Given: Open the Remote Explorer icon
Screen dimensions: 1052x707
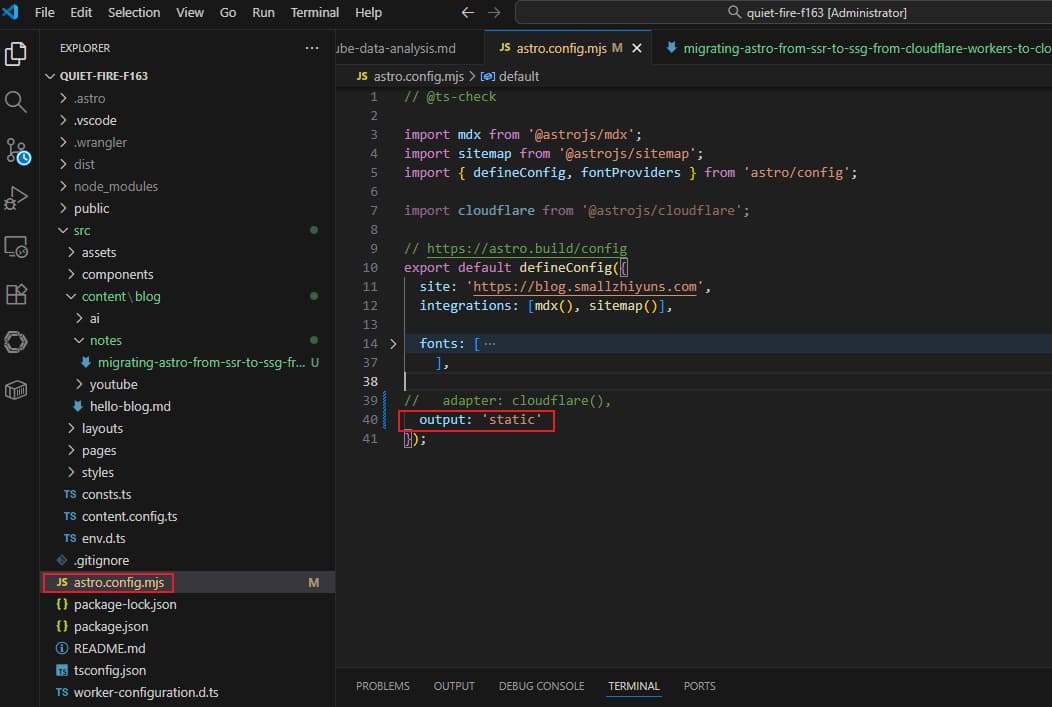Looking at the screenshot, I should (x=16, y=246).
